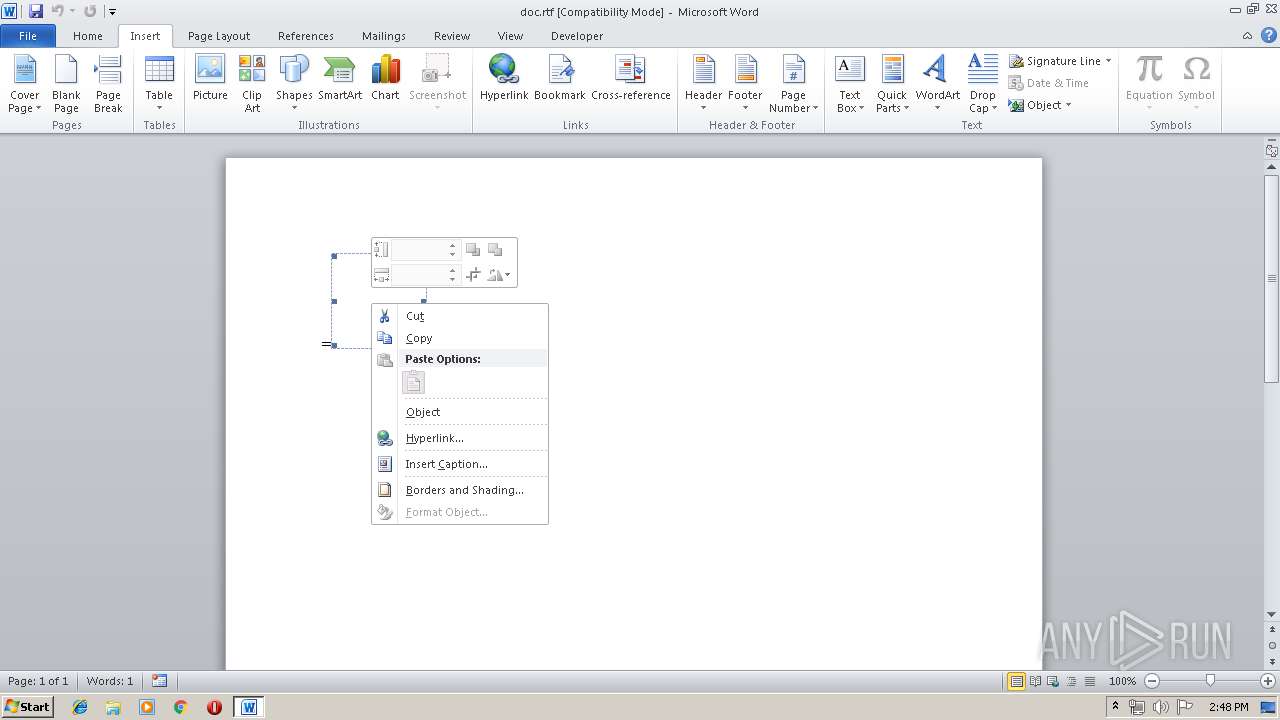
Task: Open Windows Explorer folder on taskbar
Action: tap(113, 707)
